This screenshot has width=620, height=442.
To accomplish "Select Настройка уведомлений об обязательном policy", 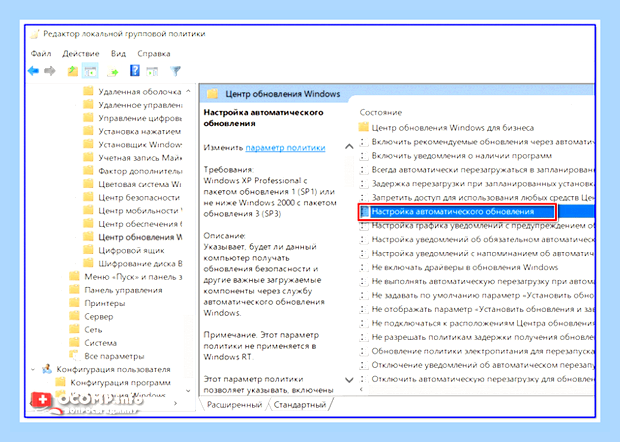I will pos(476,240).
